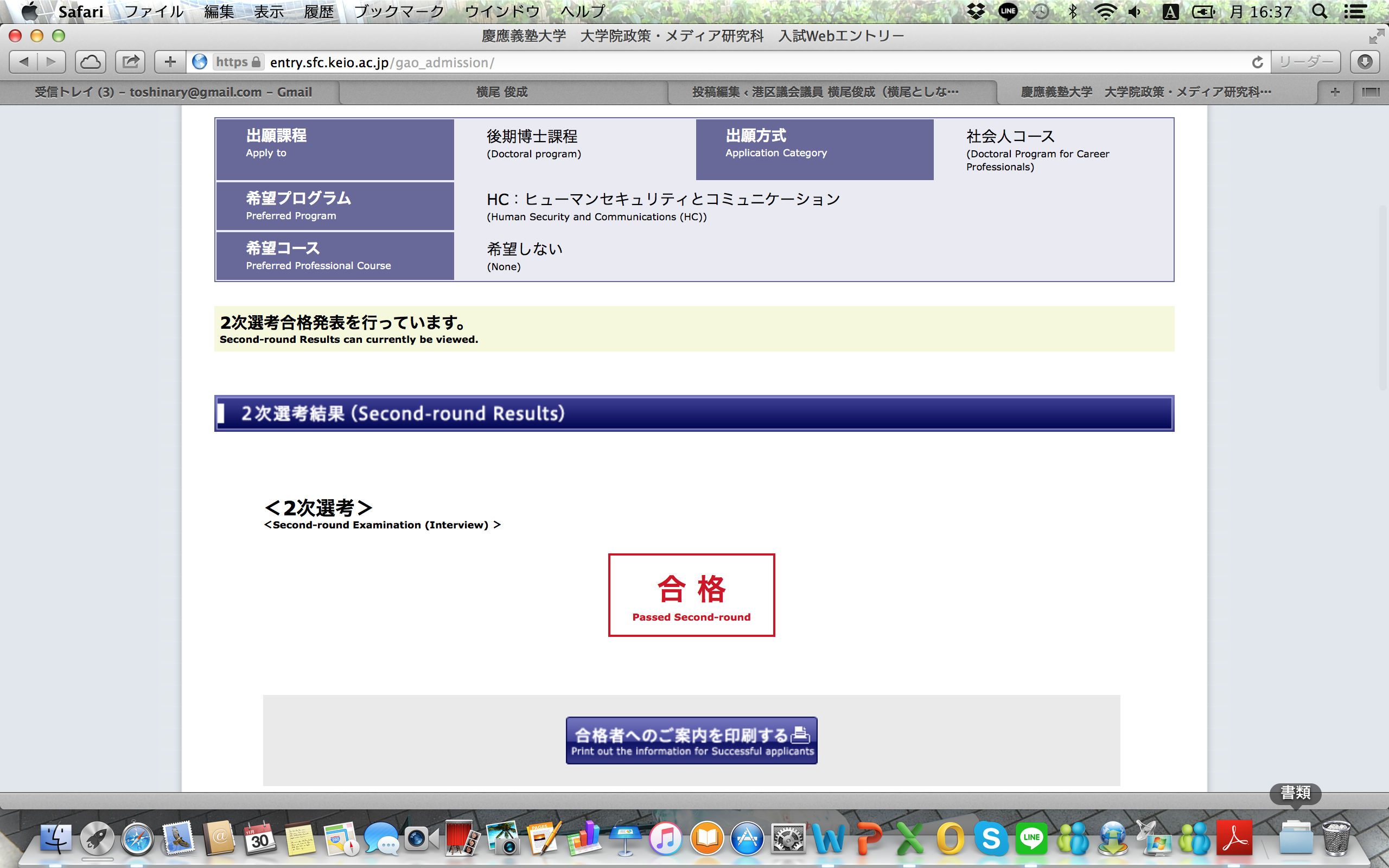Open the ブックマーク menu
1389x868 pixels.
point(399,11)
